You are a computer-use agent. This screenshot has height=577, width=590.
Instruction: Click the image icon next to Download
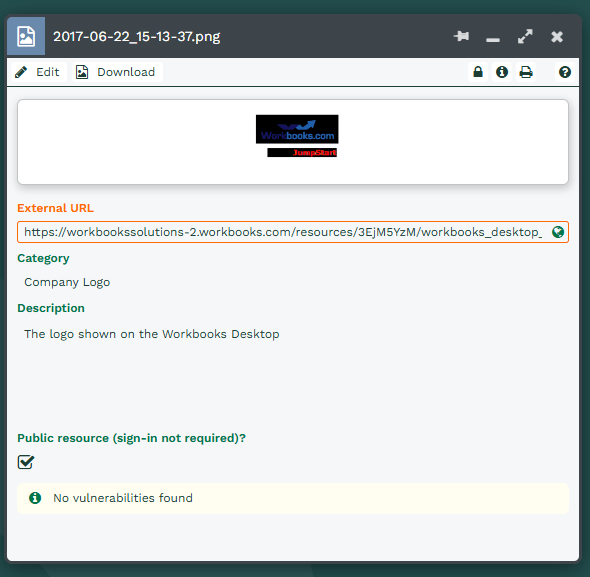[82, 72]
